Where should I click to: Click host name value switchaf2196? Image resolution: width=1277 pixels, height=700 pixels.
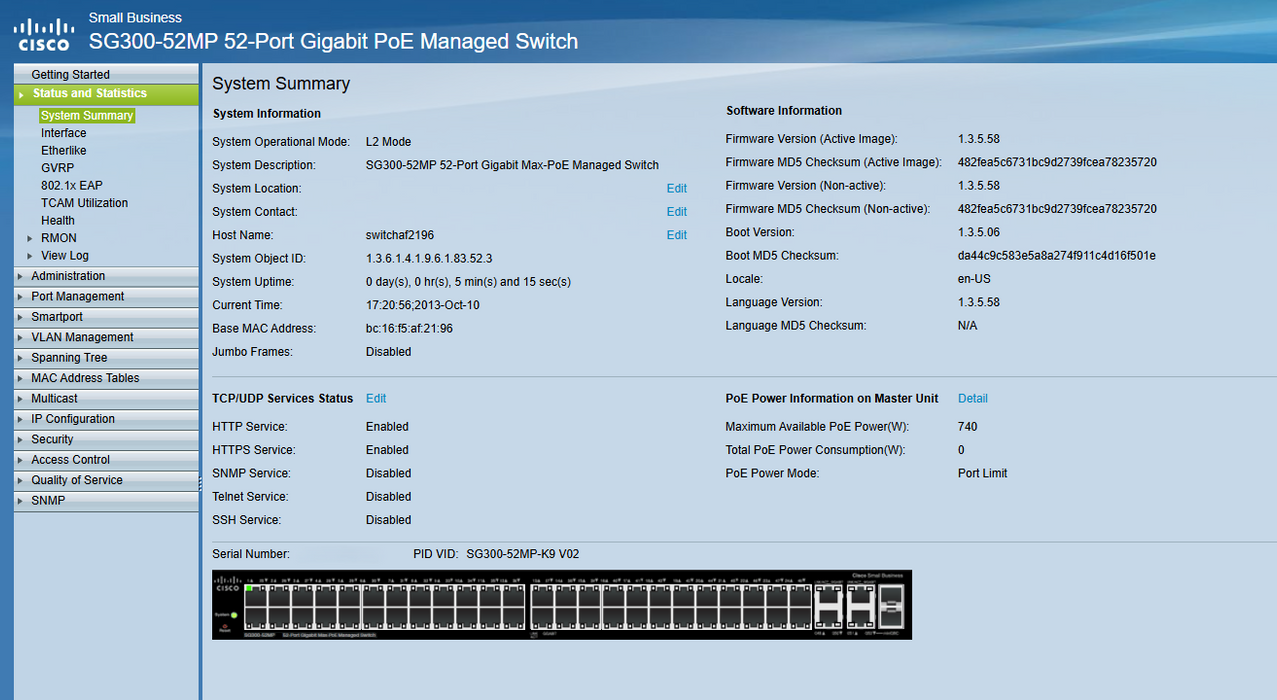click(x=400, y=235)
